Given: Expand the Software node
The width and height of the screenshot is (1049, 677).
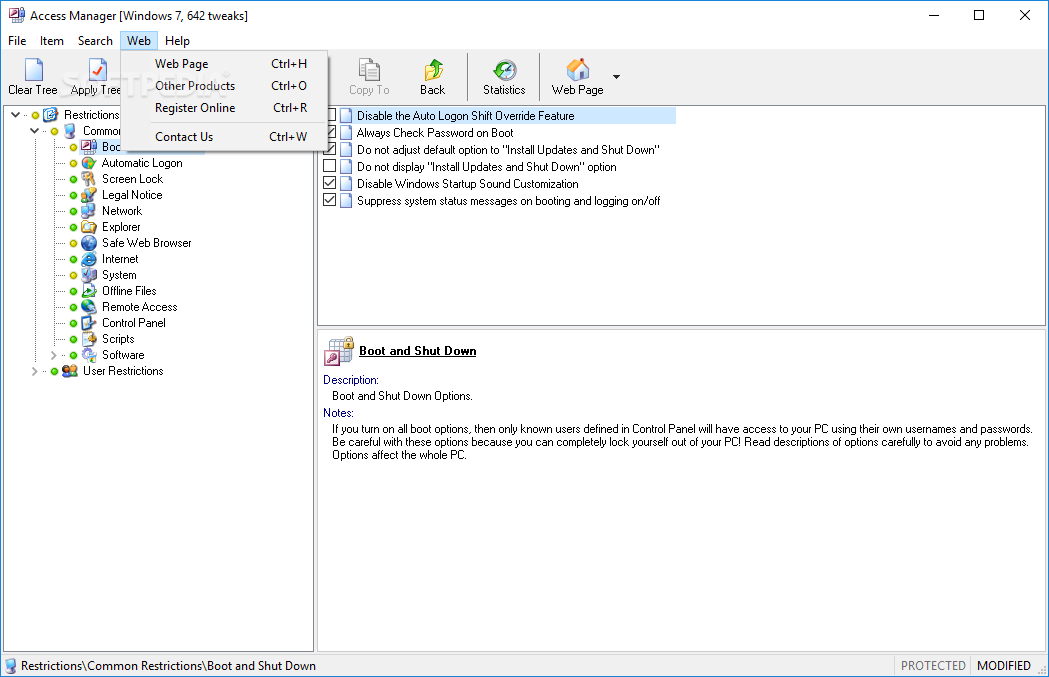Looking at the screenshot, I should coord(54,356).
